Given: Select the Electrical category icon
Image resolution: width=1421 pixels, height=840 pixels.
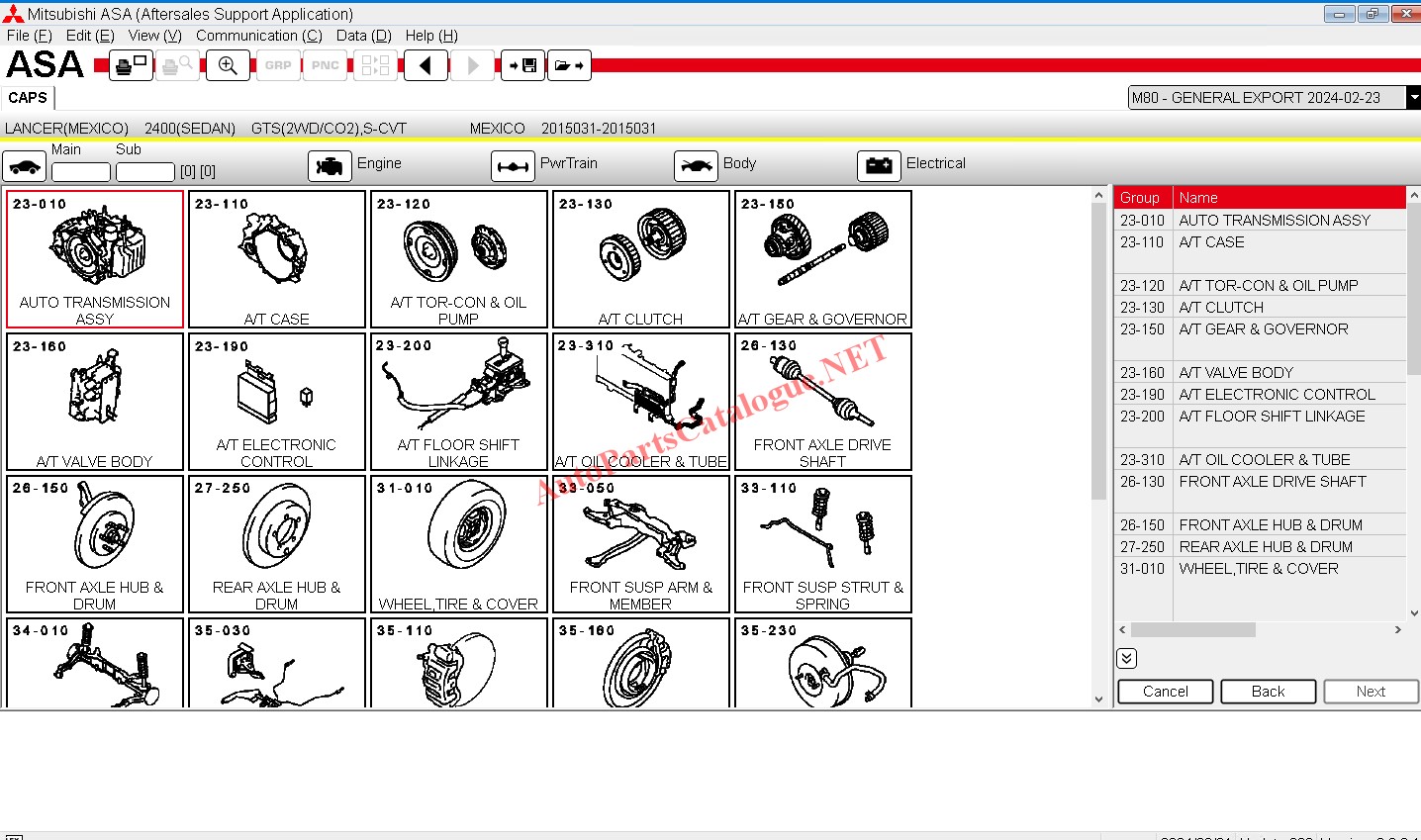Looking at the screenshot, I should 879,166.
